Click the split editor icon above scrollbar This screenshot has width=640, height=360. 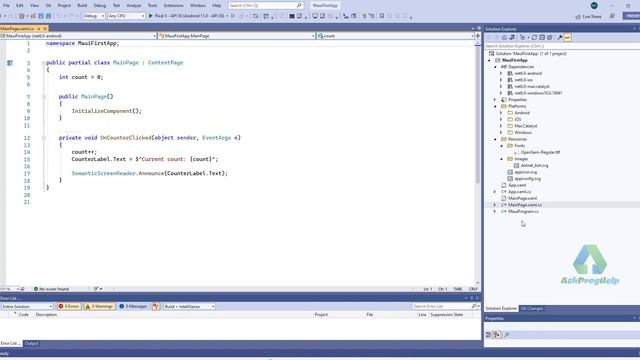478,36
